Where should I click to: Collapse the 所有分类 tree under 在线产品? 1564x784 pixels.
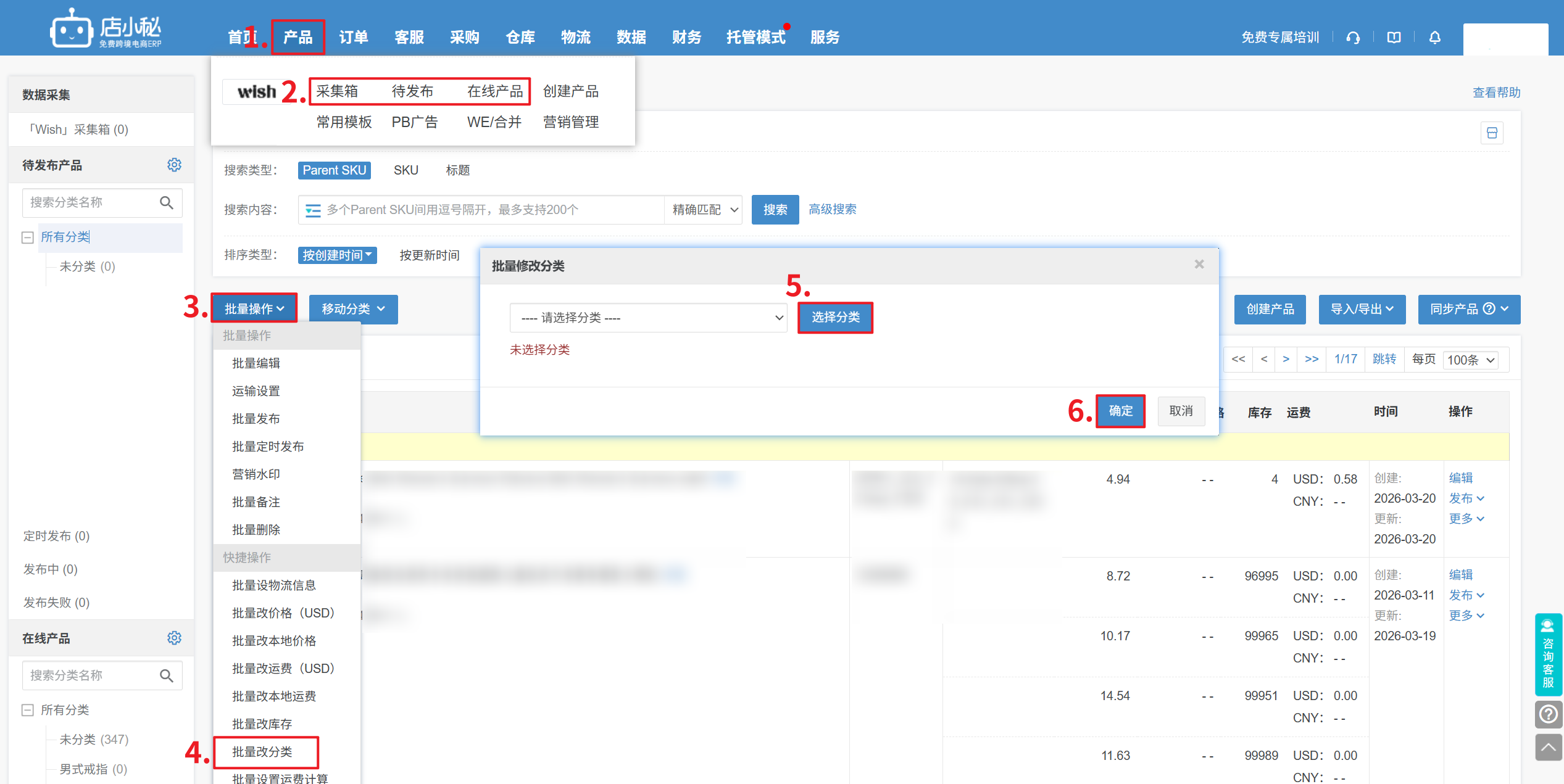[x=27, y=710]
